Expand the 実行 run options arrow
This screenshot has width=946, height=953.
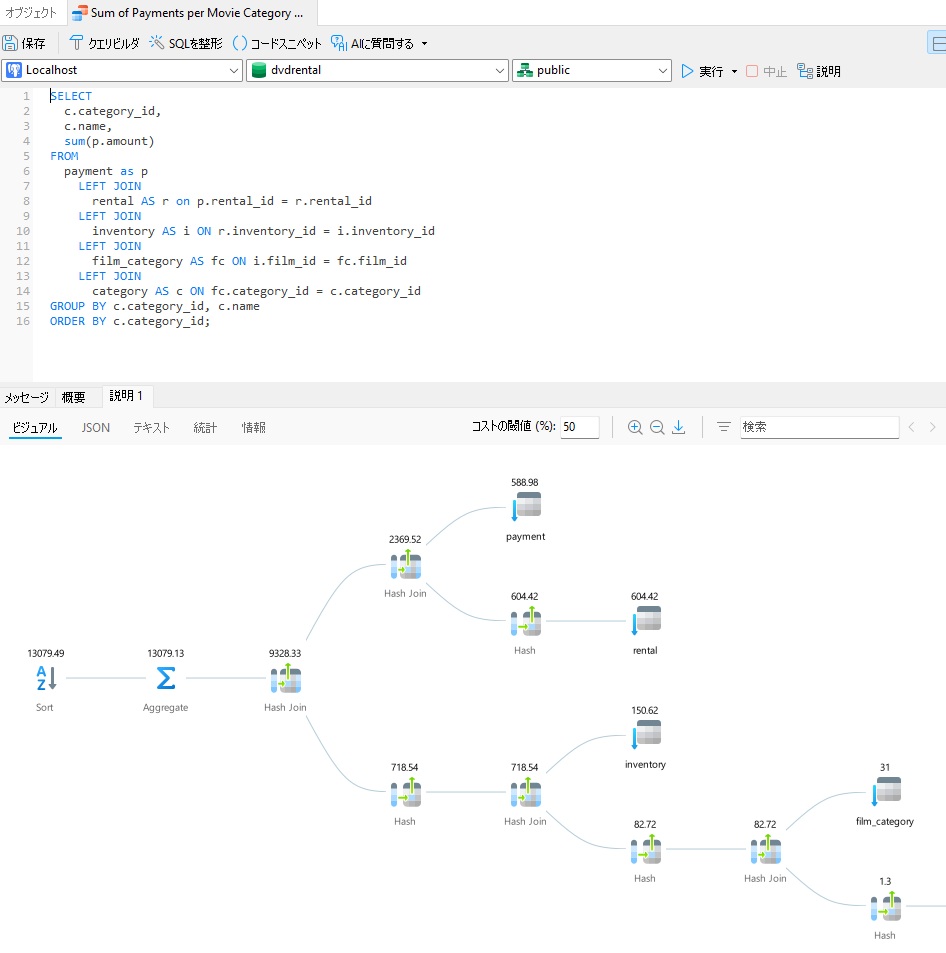[734, 72]
